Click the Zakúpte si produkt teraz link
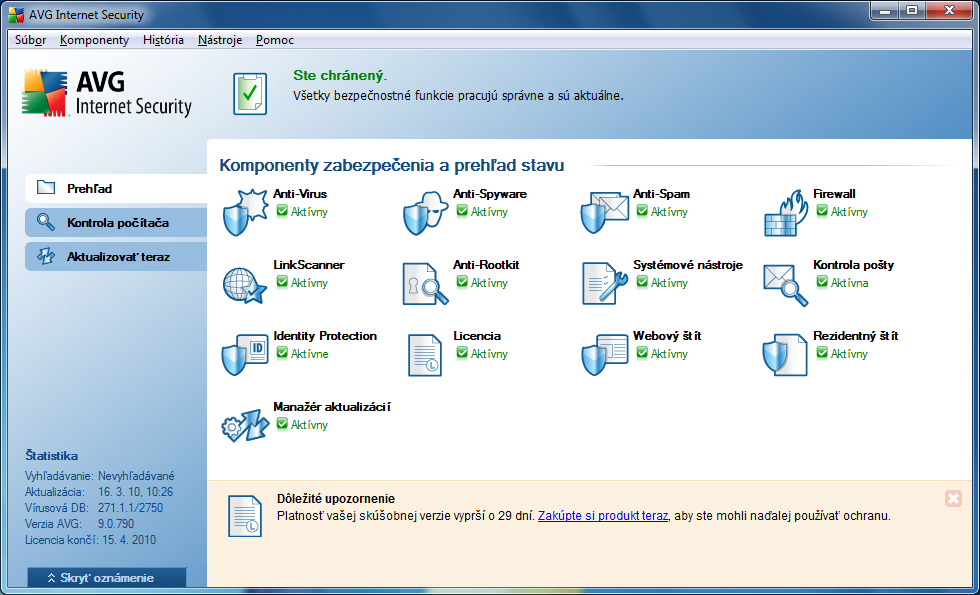Screen dimensions: 980x595 coord(602,516)
